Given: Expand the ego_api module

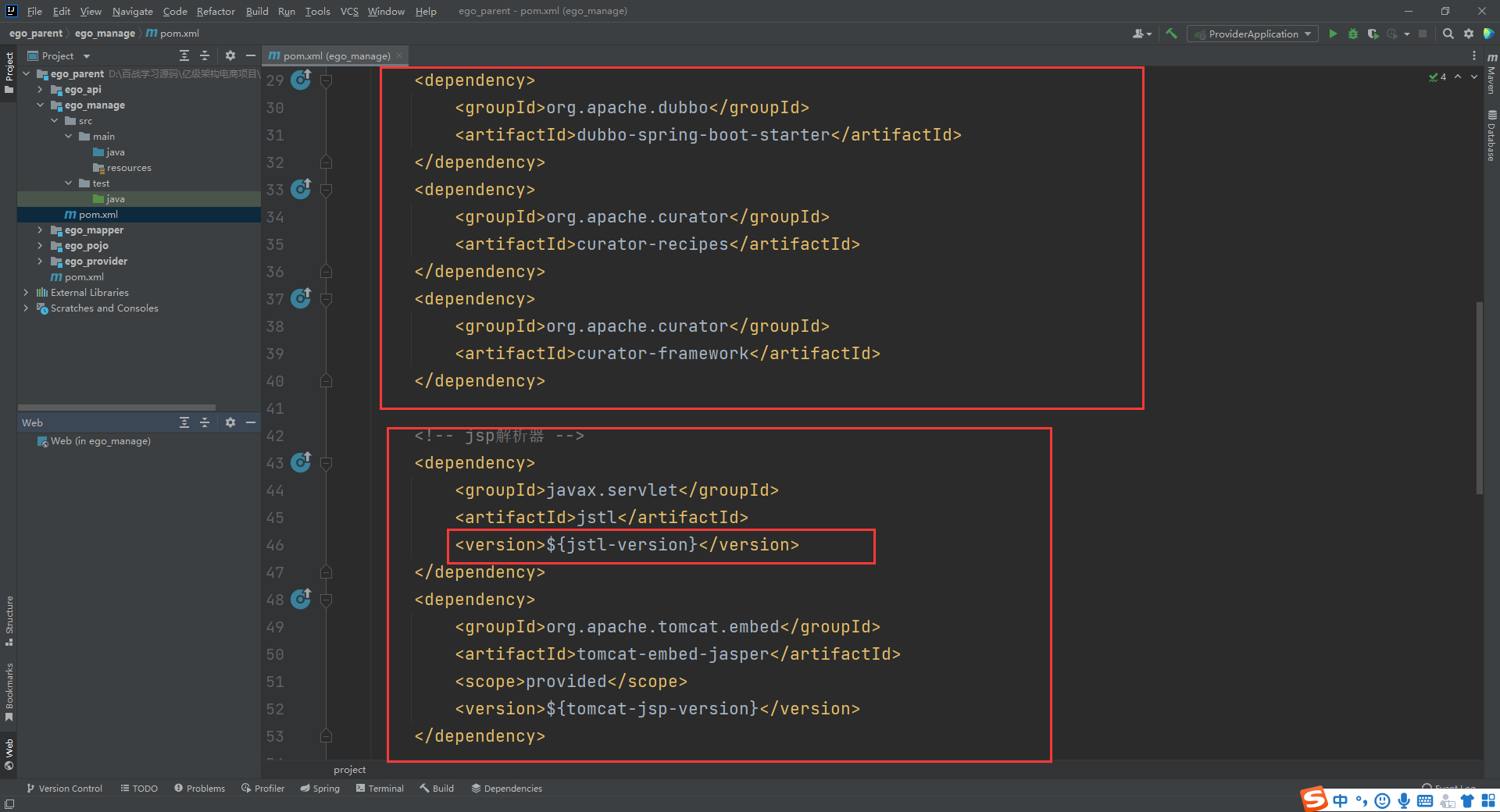Looking at the screenshot, I should pos(40,89).
